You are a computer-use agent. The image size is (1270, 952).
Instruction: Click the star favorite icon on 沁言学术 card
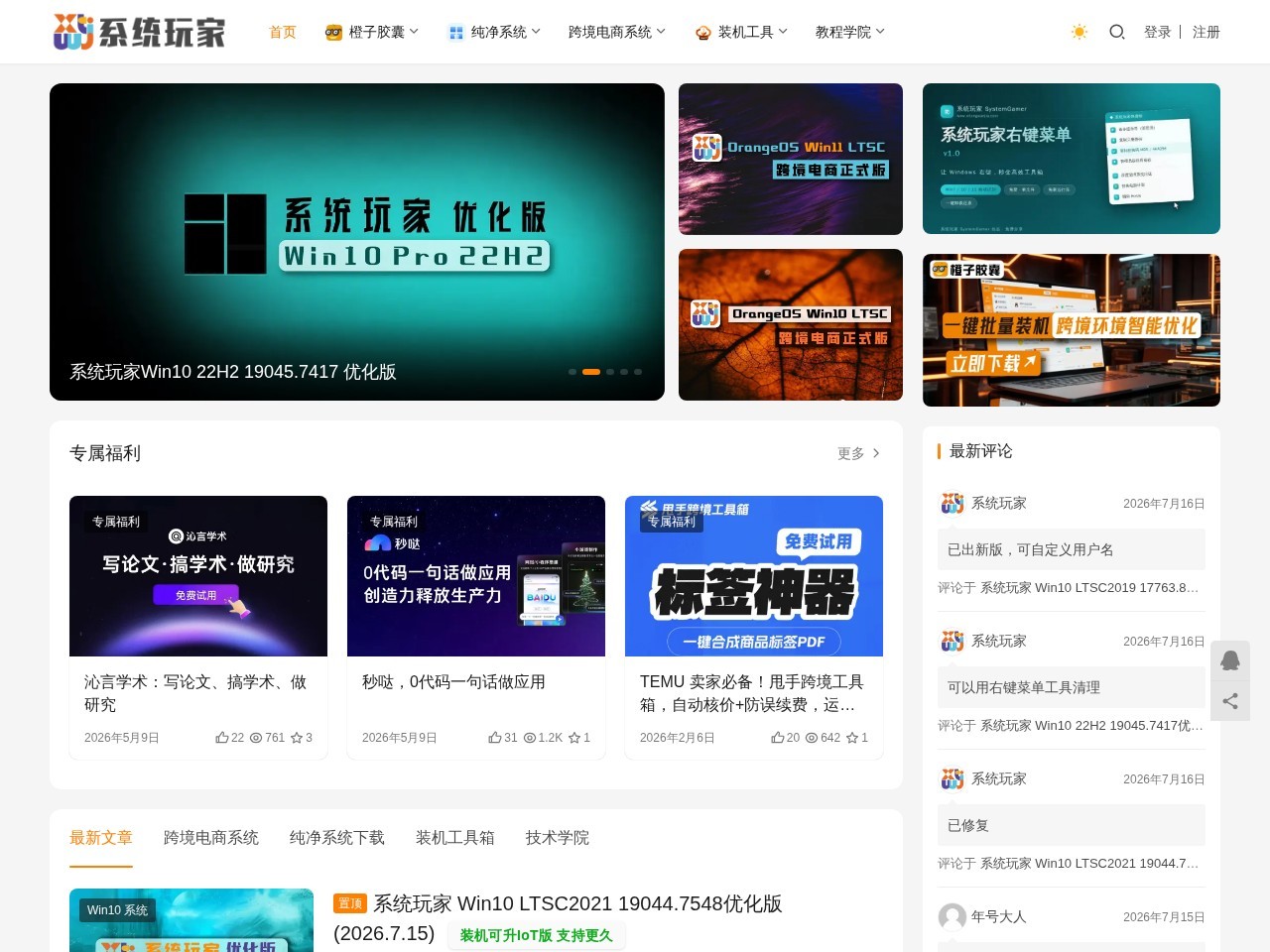point(296,737)
